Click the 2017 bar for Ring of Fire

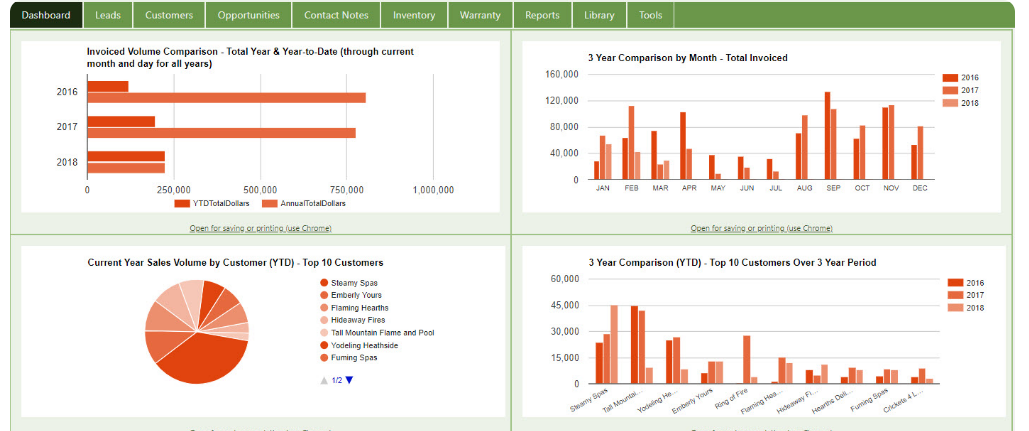(x=747, y=359)
